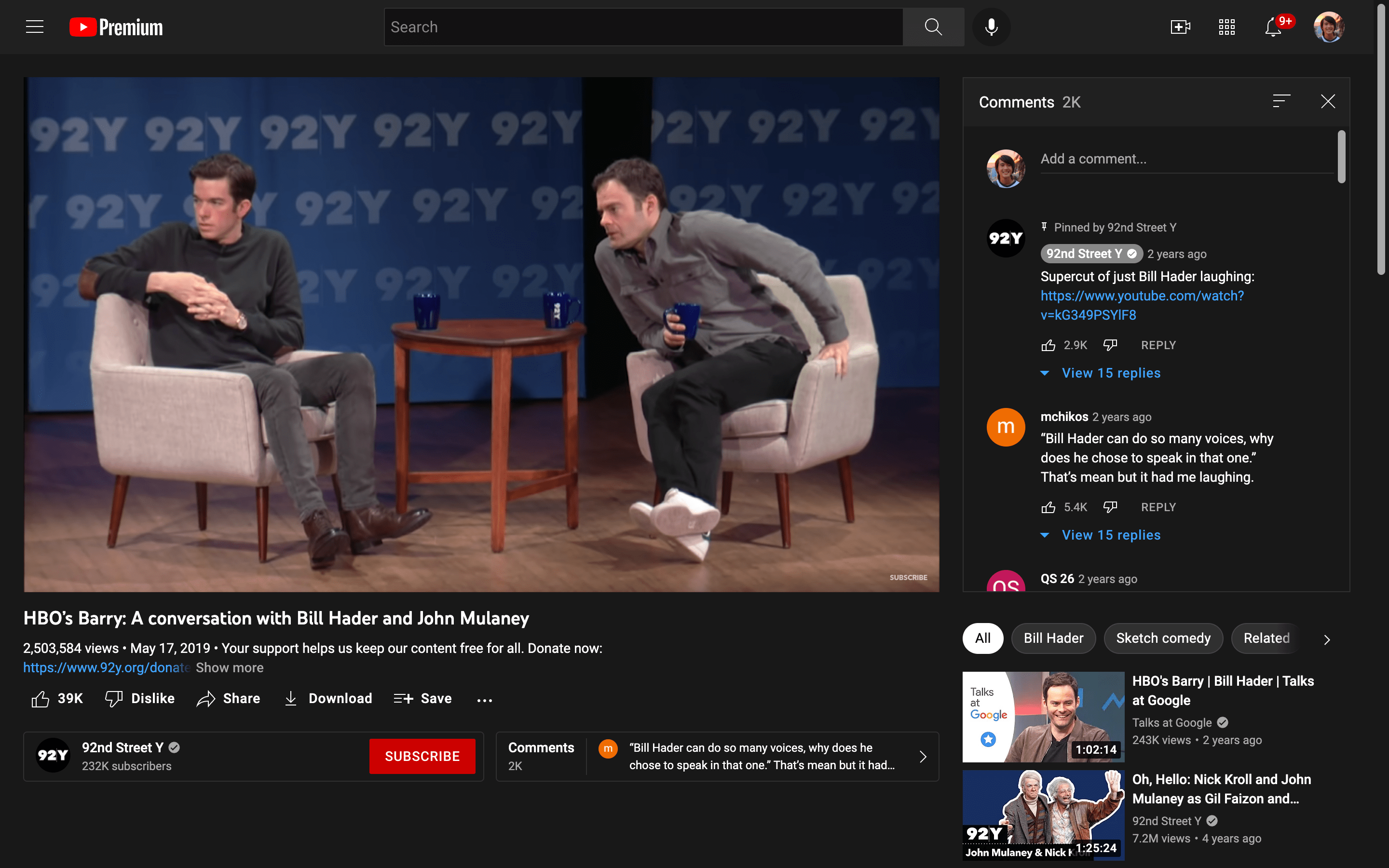Expand 'Show more' in video description
The width and height of the screenshot is (1389, 868).
tap(229, 667)
